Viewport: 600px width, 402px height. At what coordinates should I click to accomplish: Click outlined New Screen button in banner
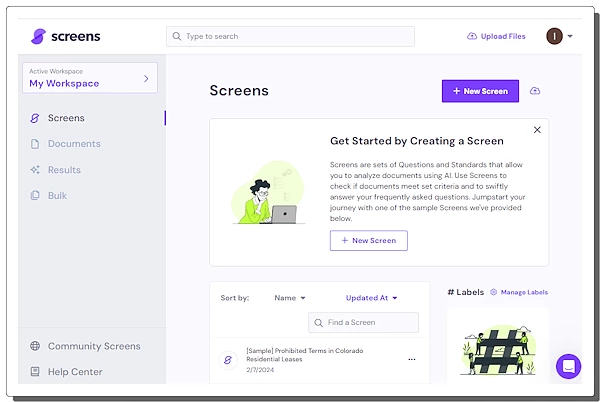click(368, 240)
